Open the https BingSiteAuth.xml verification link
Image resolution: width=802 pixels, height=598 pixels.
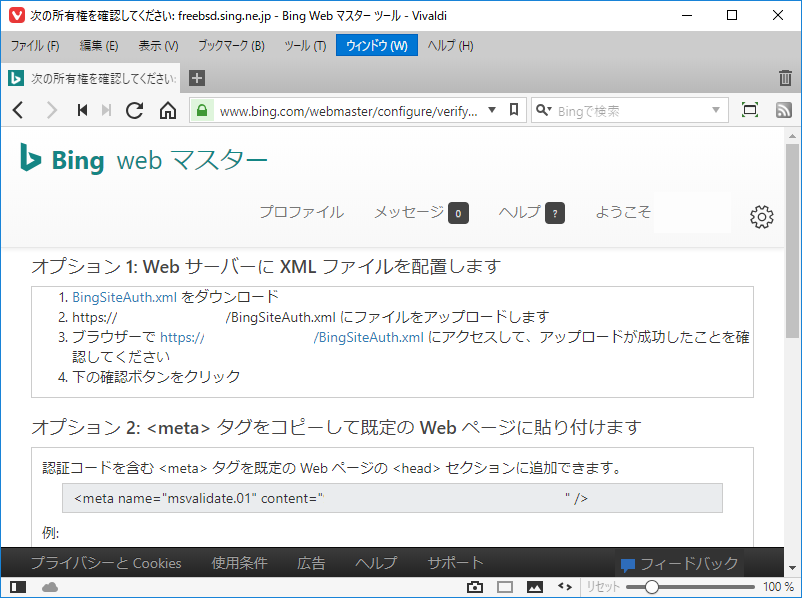[292, 337]
